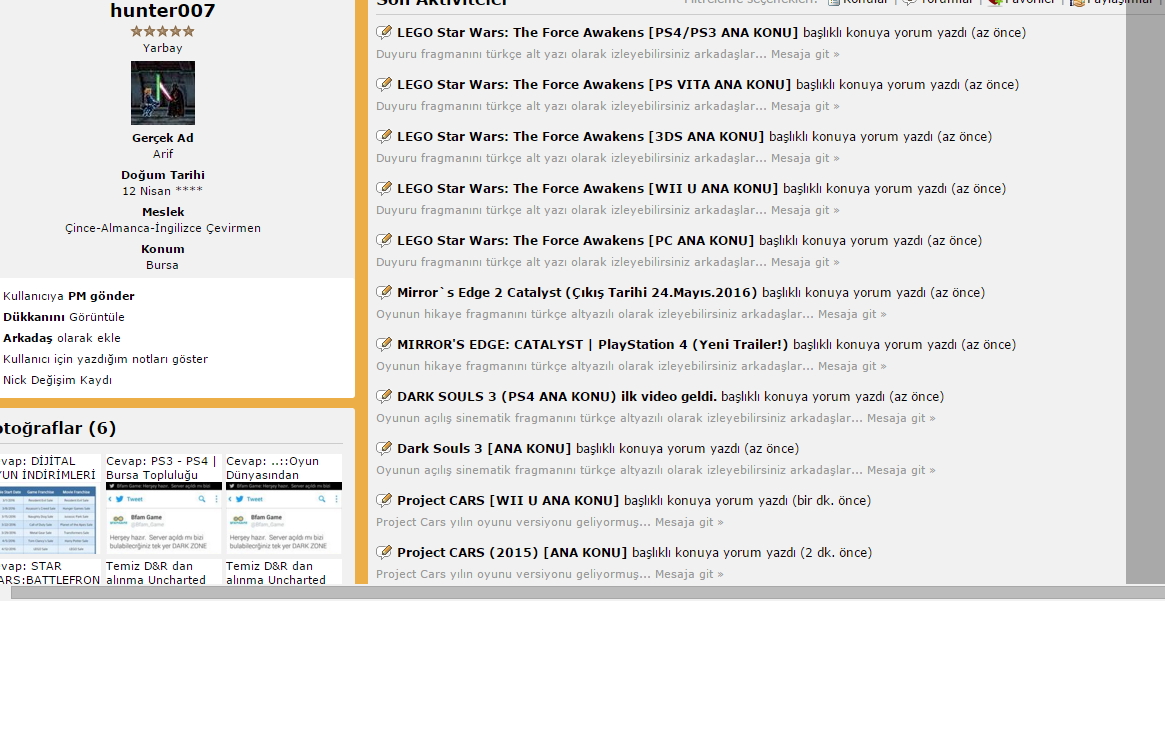The height and width of the screenshot is (731, 1165).
Task: Click the pencil icon beside Project CARS WII U entry
Action: click(384, 500)
